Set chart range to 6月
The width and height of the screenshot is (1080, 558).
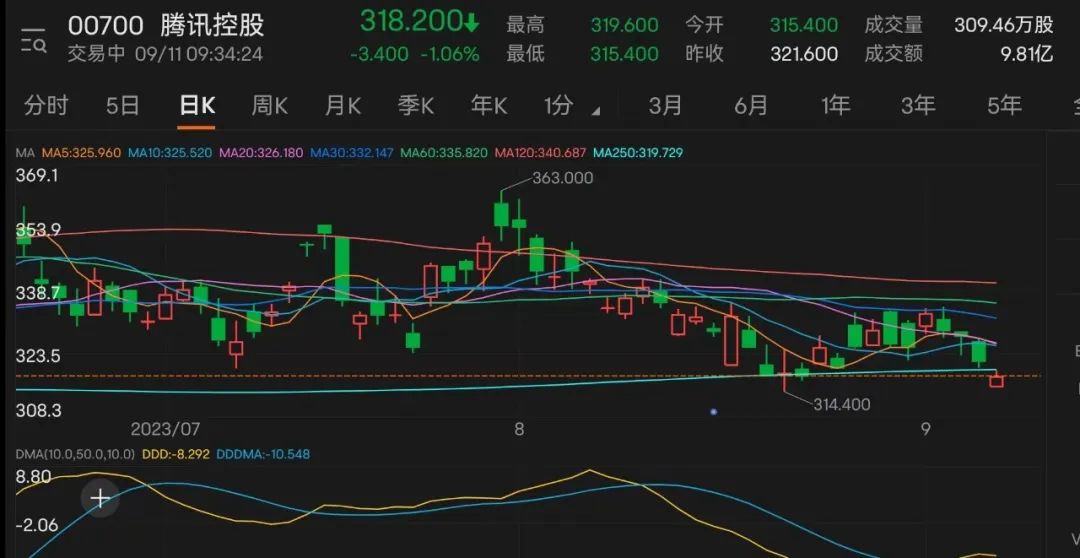click(x=751, y=105)
